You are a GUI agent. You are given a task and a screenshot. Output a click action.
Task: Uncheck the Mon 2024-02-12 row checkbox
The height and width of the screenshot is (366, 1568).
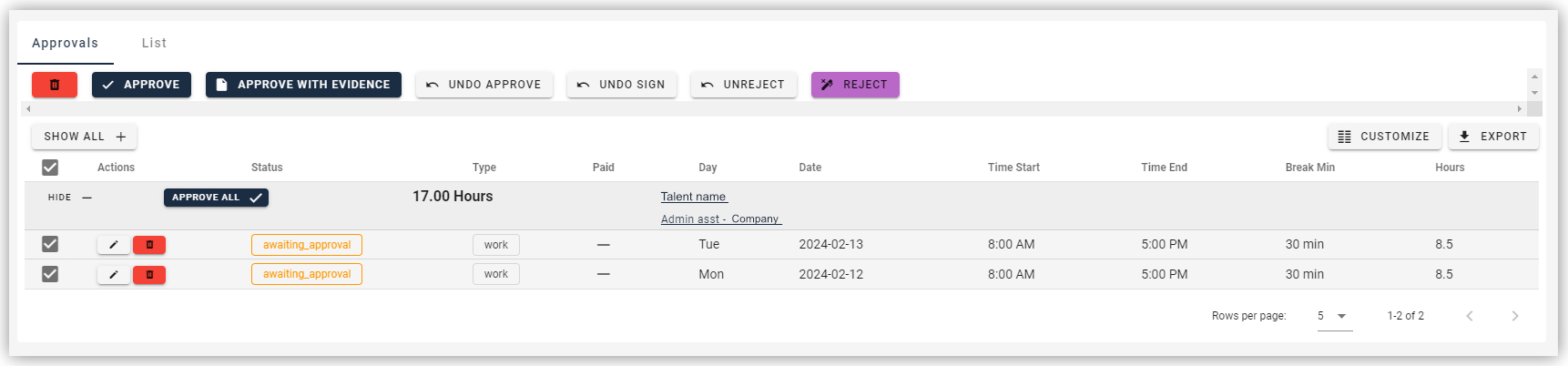(x=50, y=274)
